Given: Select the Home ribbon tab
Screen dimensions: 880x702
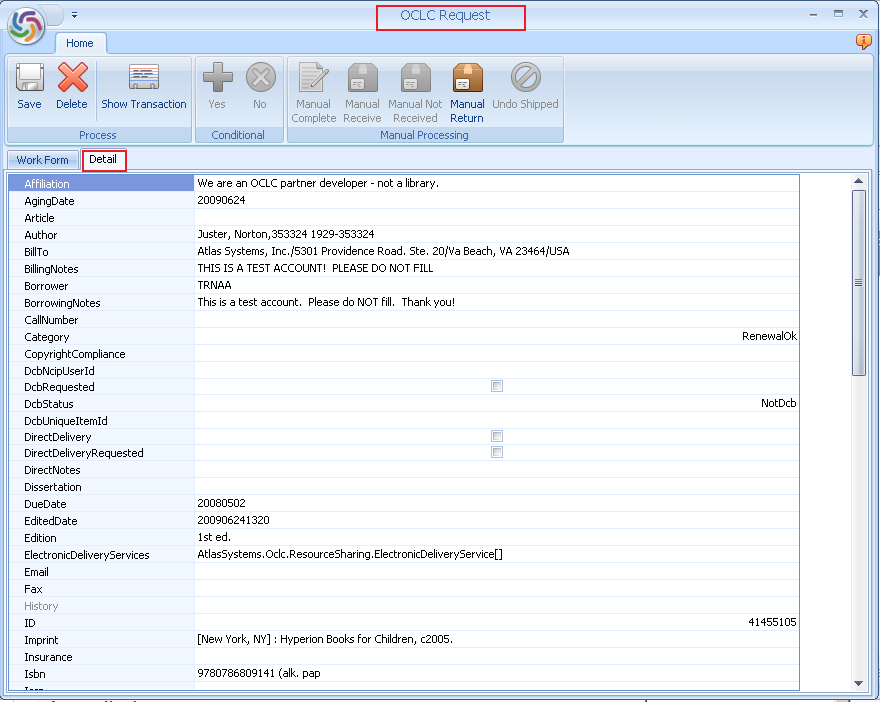Looking at the screenshot, I should point(80,43).
